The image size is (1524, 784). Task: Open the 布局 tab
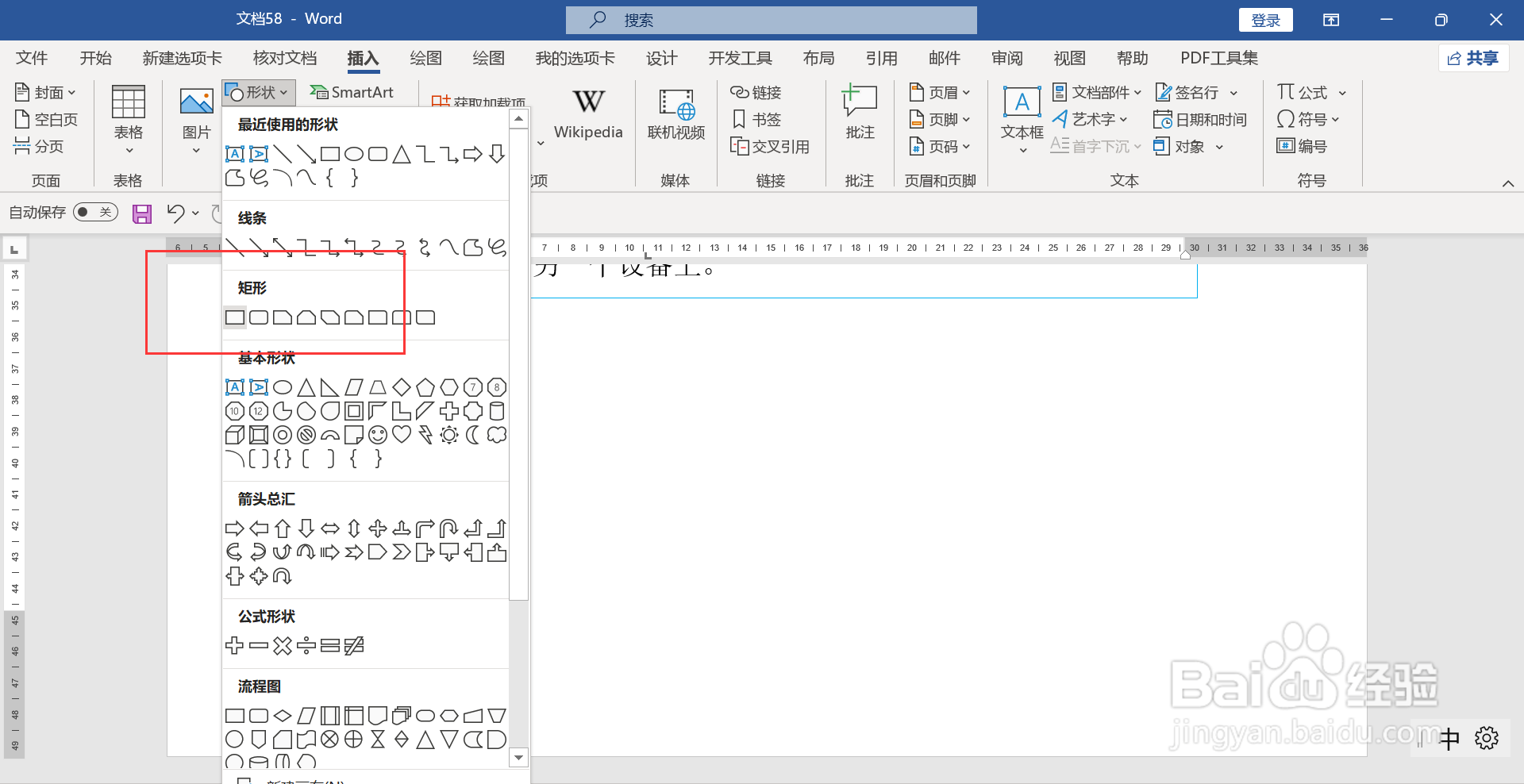point(818,58)
